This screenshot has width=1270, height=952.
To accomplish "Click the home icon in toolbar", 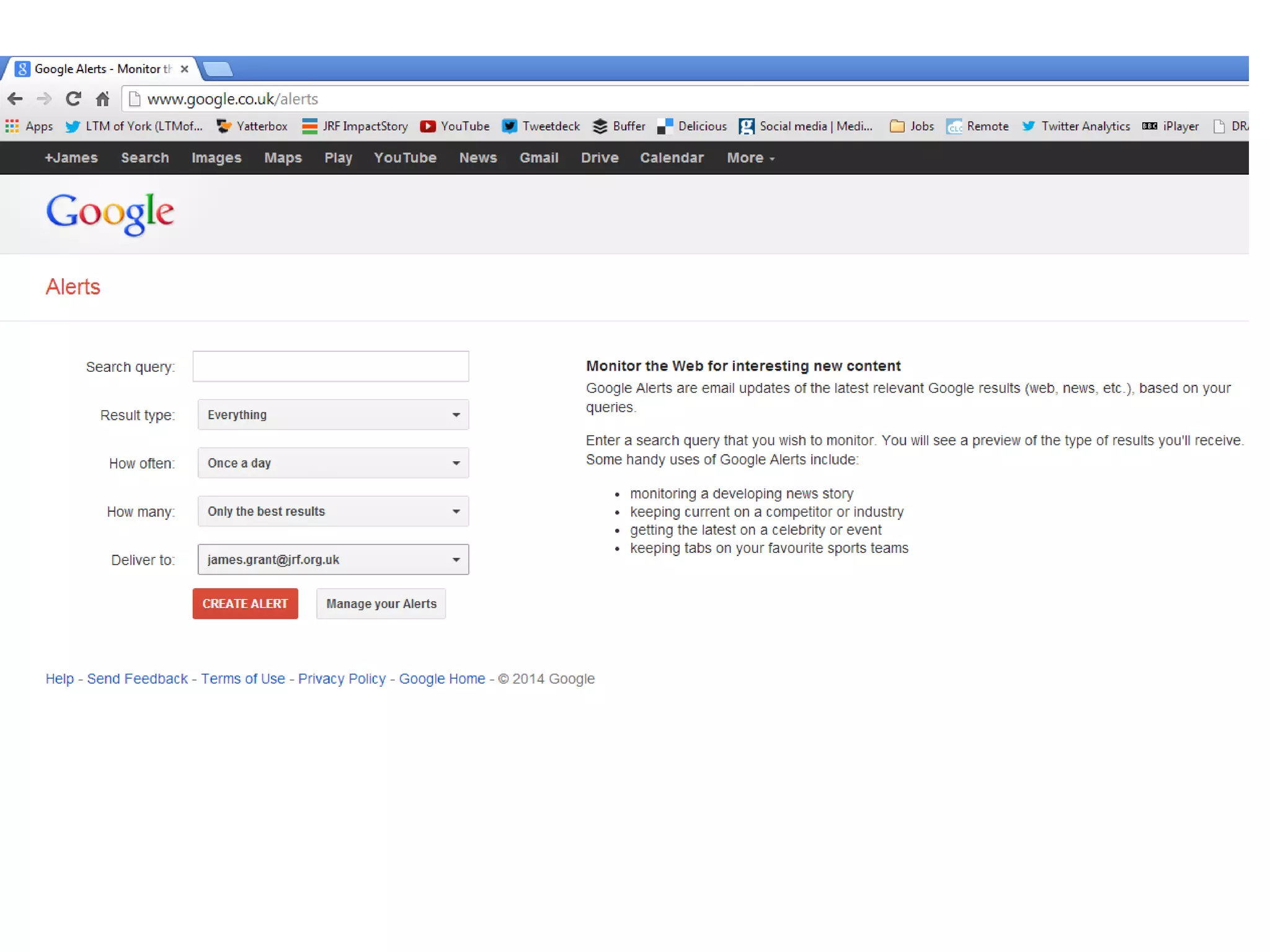I will tap(102, 99).
